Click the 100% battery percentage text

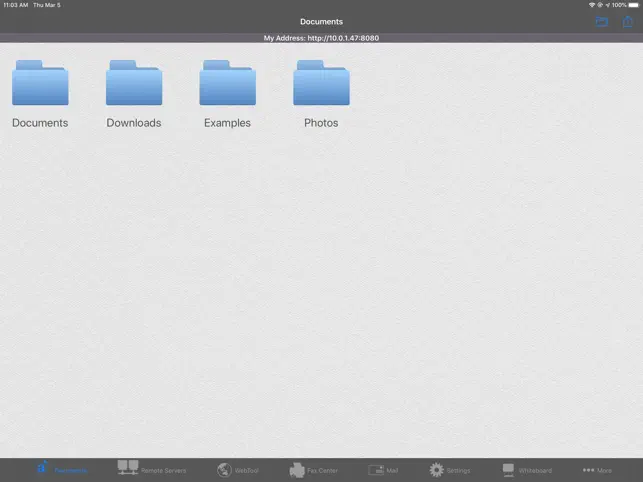point(619,5)
